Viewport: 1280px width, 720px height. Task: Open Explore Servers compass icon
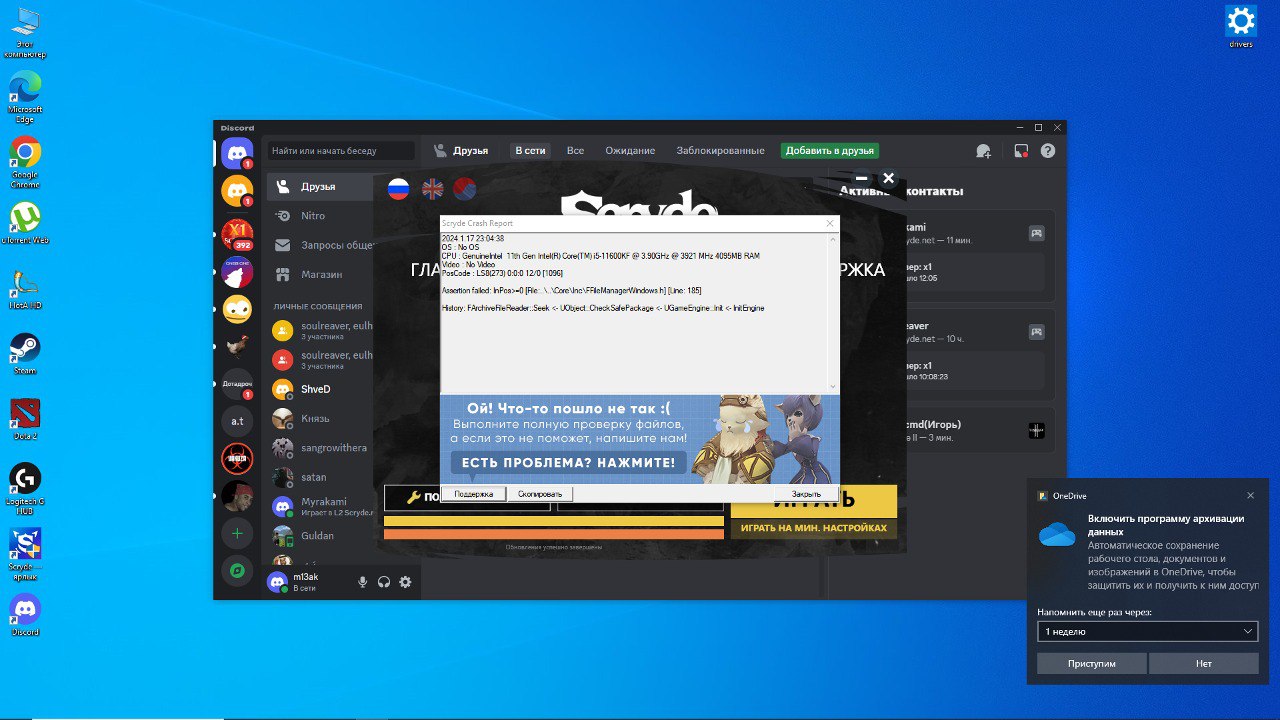click(237, 570)
